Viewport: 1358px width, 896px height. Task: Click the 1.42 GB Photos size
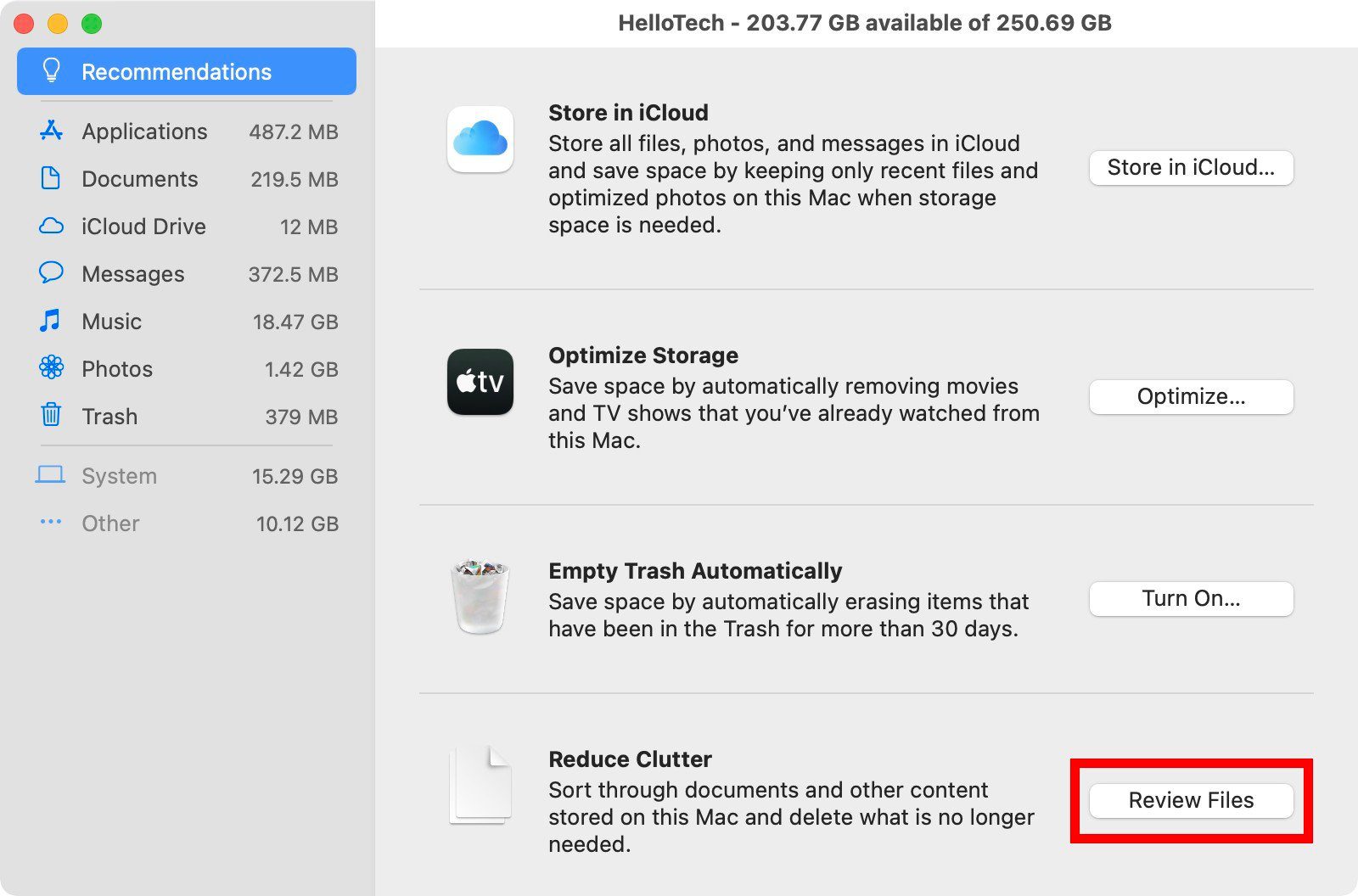301,369
